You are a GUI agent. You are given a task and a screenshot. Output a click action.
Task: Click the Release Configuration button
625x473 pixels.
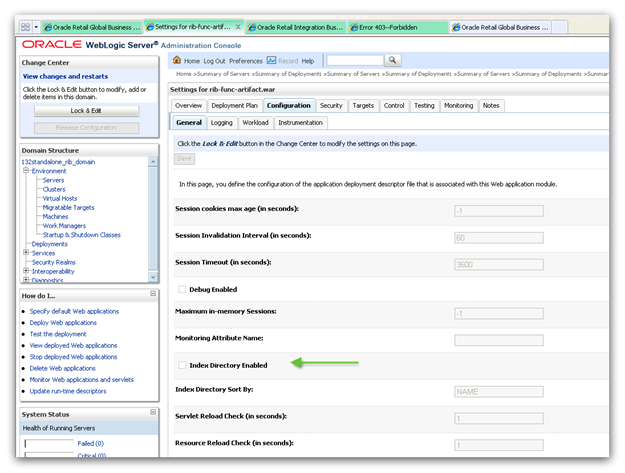pos(86,128)
